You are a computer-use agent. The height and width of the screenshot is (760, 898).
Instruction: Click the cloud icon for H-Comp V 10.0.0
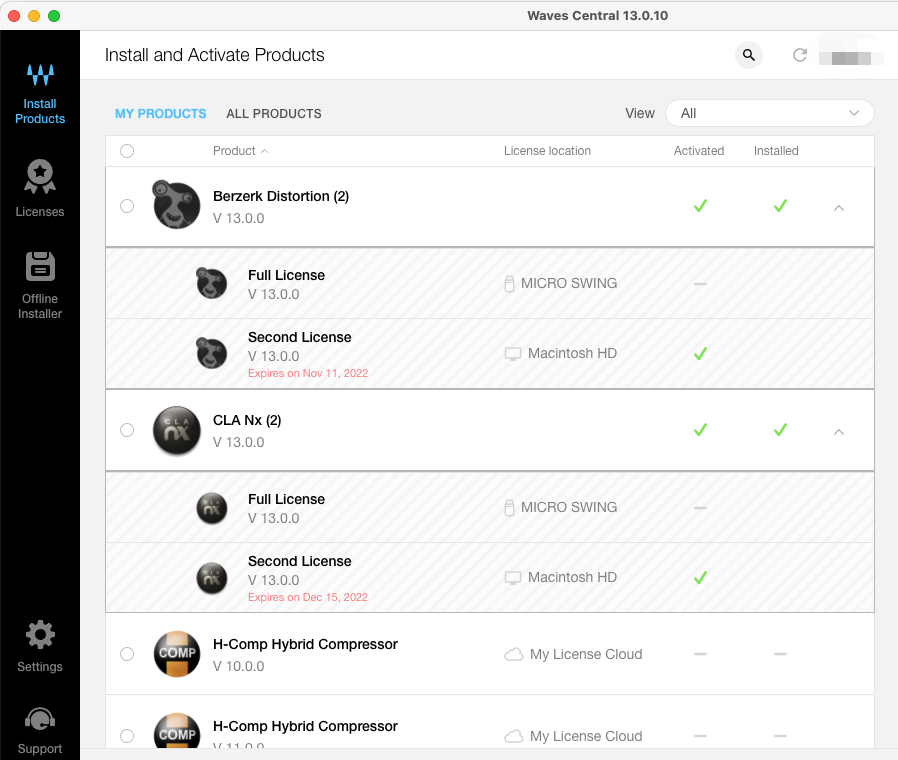pyautogui.click(x=514, y=654)
